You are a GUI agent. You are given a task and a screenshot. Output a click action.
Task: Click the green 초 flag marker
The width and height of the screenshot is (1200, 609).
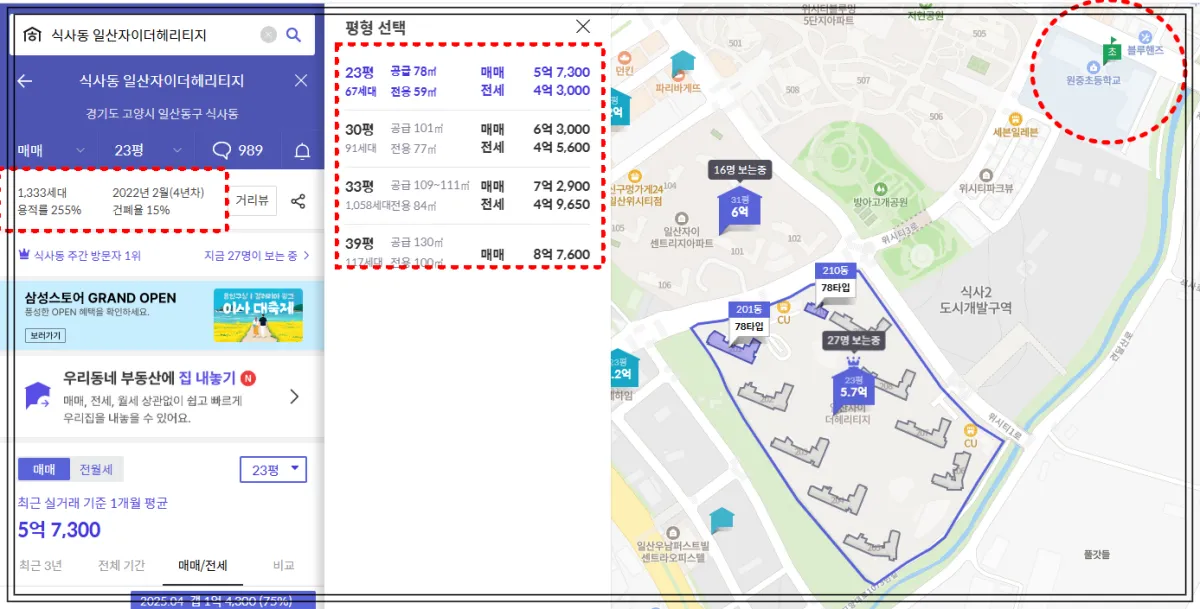(x=1111, y=49)
